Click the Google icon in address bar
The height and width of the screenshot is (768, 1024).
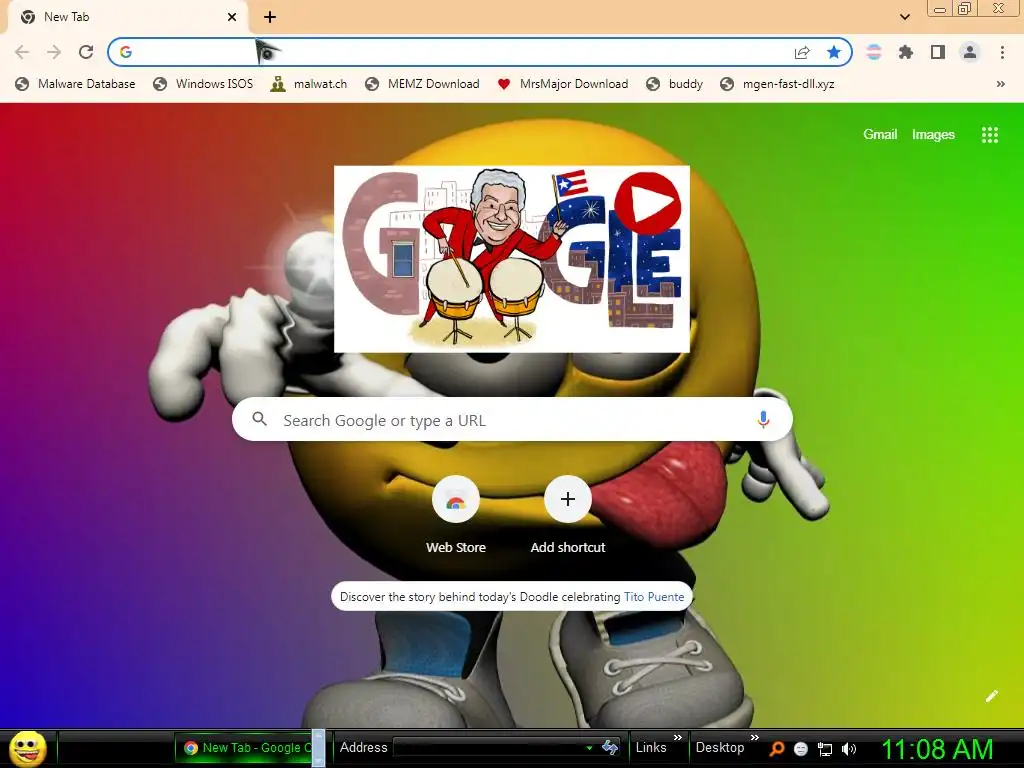point(126,52)
